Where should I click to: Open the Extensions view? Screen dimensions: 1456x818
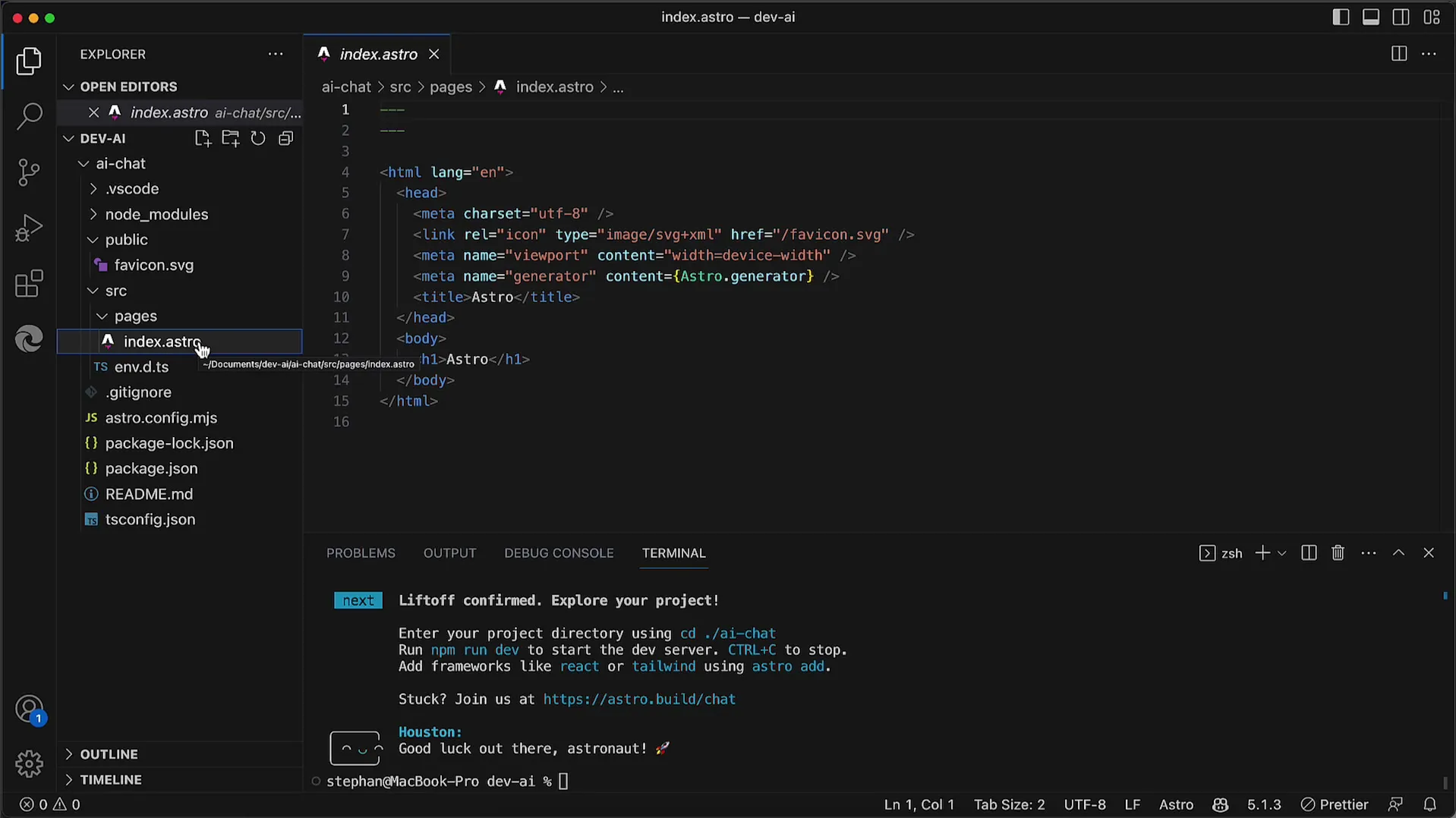click(x=29, y=284)
